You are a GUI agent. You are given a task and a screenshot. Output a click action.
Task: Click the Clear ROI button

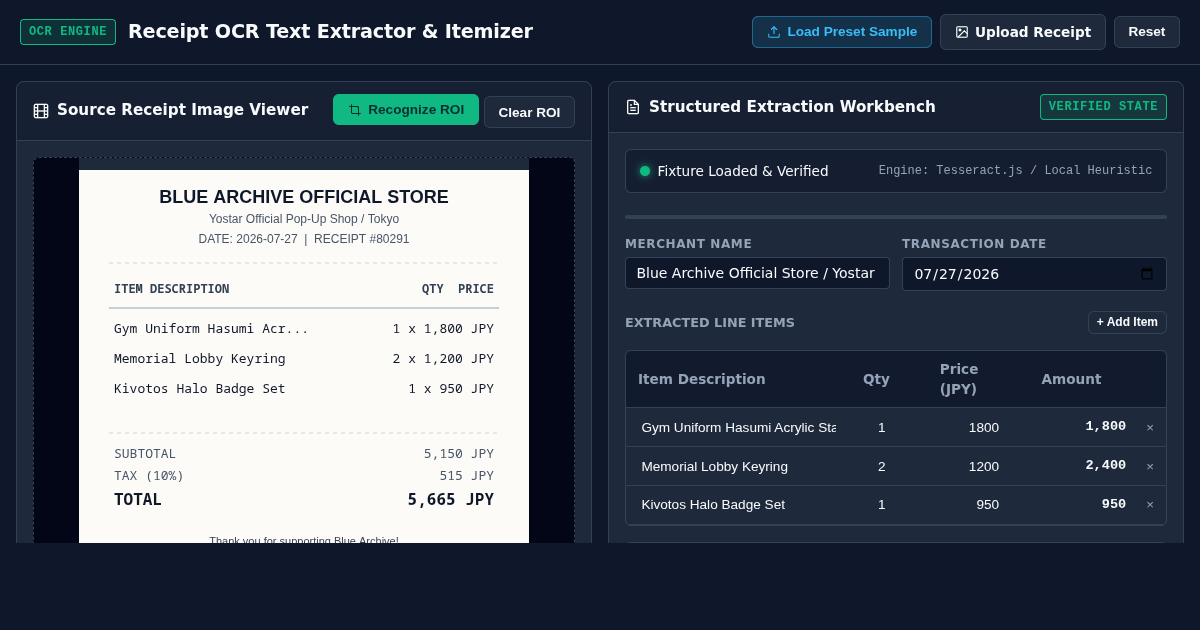[x=529, y=112]
